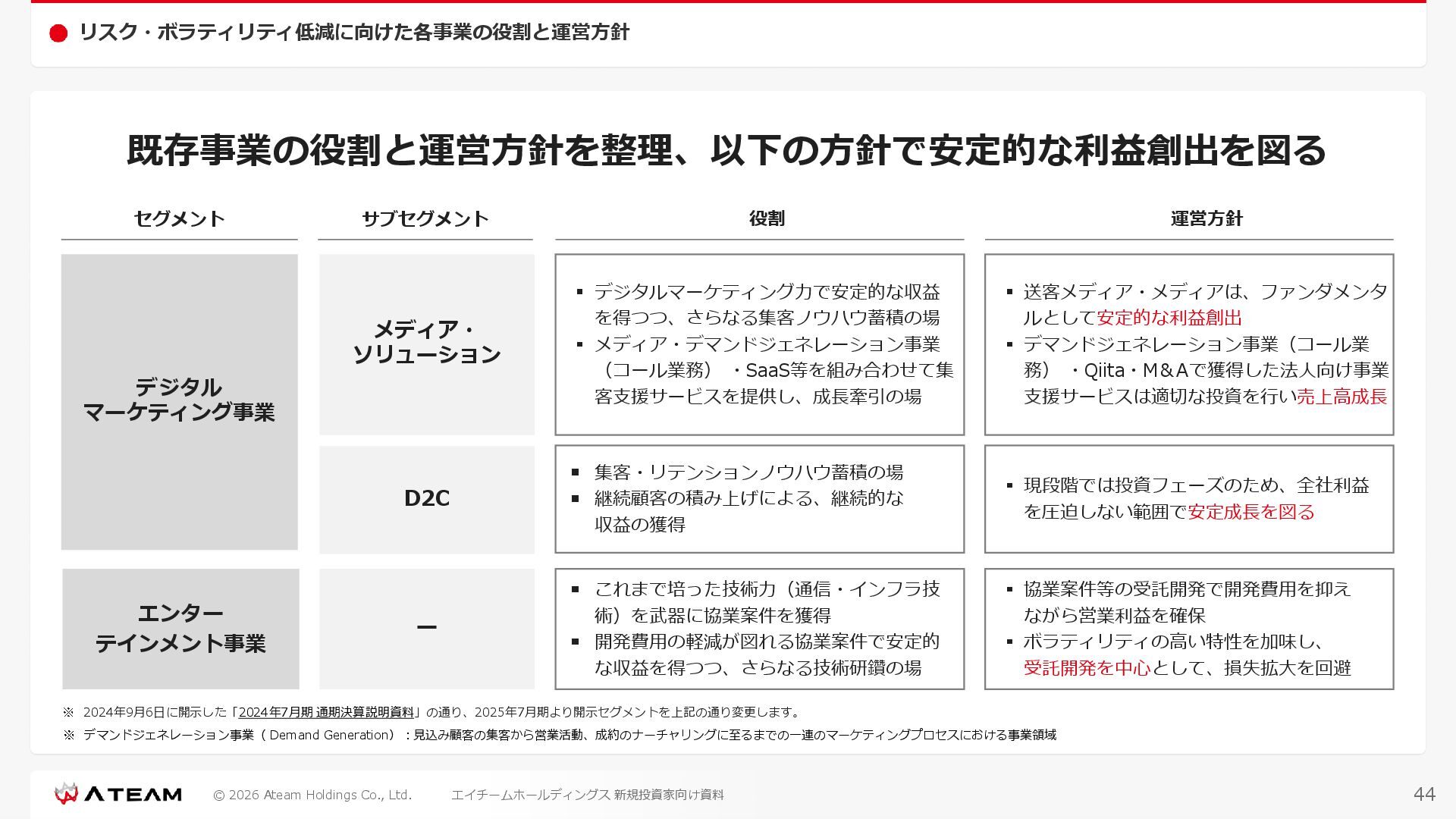The height and width of the screenshot is (819, 1456).
Task: Click the サブセグメント column header
Action: [x=425, y=218]
